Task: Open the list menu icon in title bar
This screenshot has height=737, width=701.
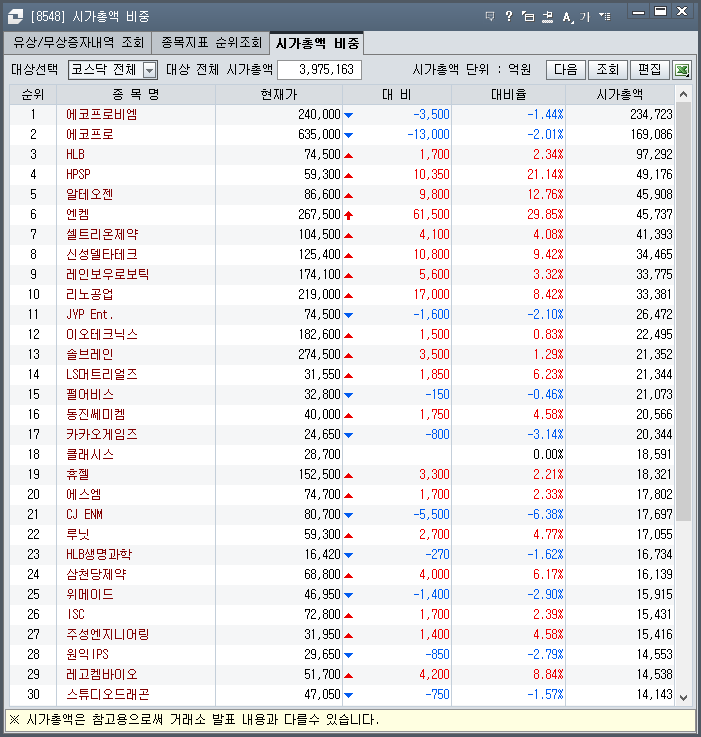Action: pos(605,16)
